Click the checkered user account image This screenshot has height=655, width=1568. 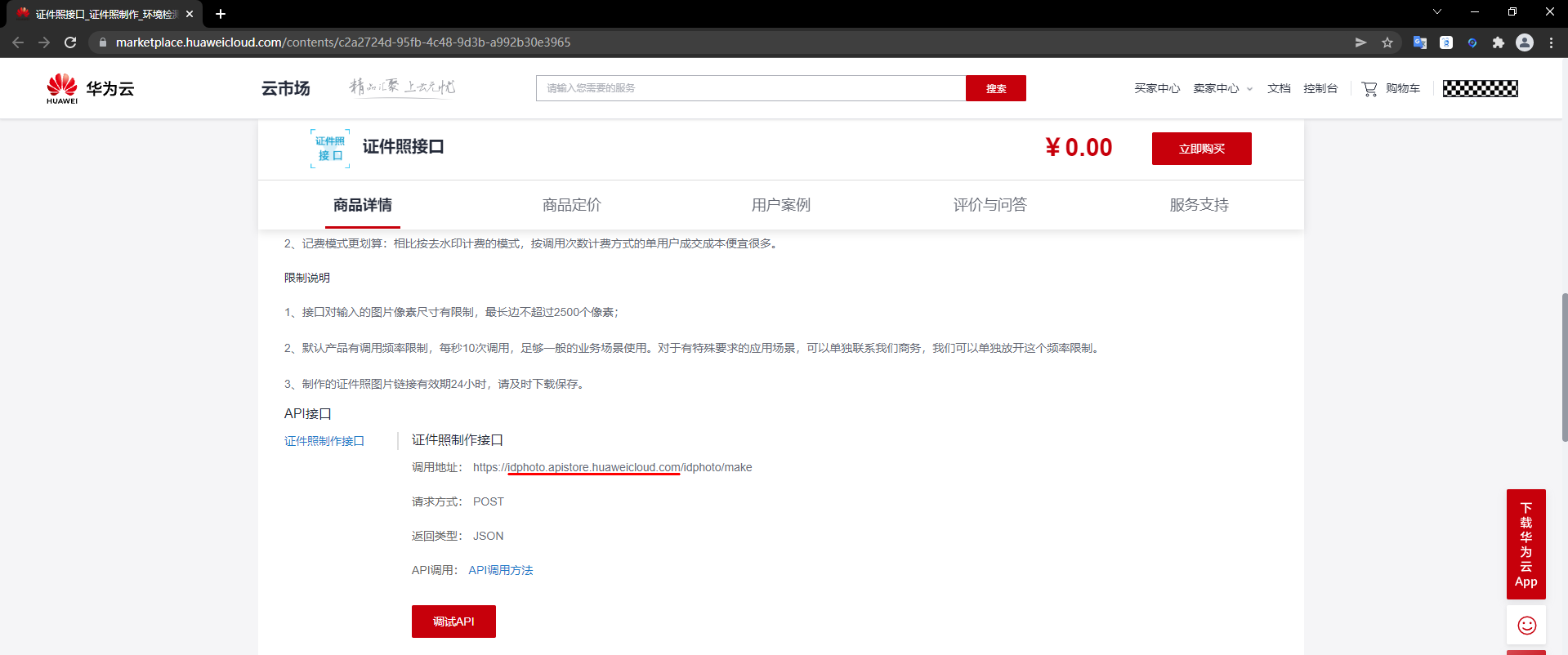pos(1481,88)
